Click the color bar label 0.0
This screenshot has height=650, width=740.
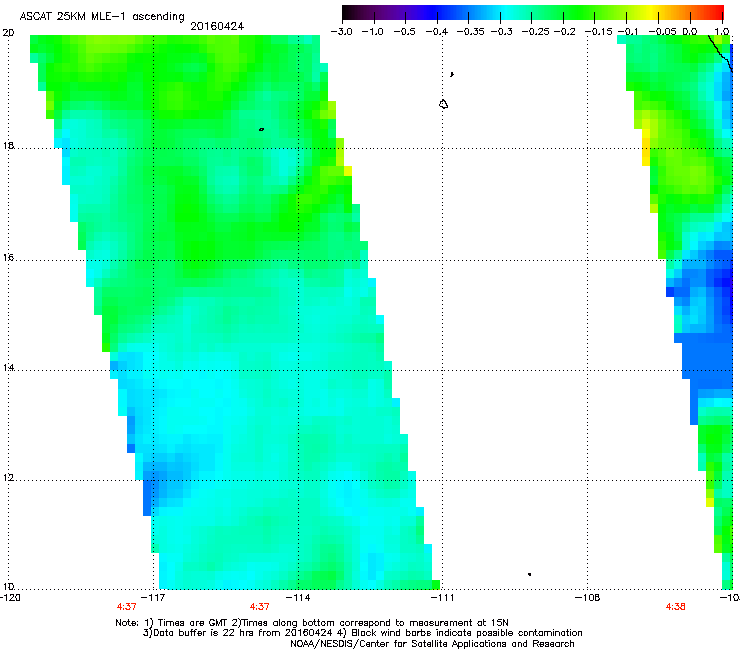690,32
